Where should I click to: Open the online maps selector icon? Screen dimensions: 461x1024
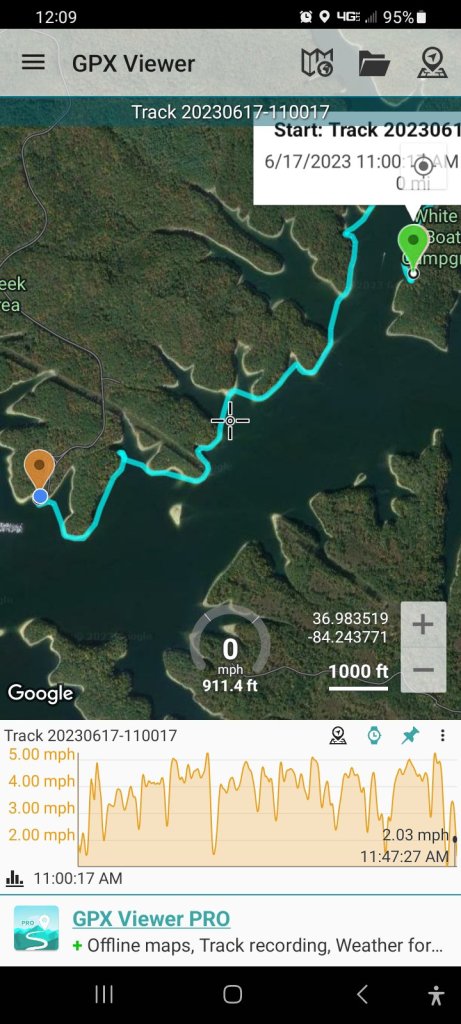pyautogui.click(x=317, y=63)
